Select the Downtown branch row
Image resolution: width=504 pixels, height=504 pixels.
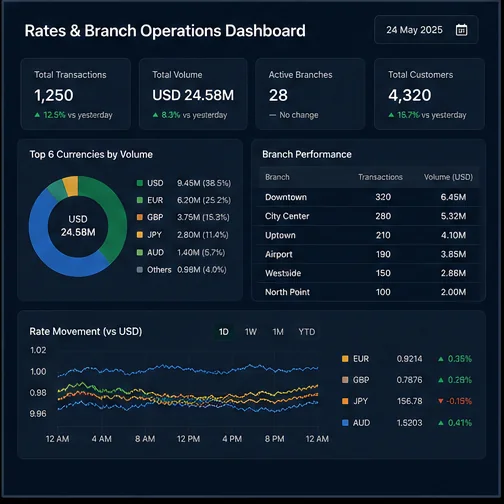[369, 197]
